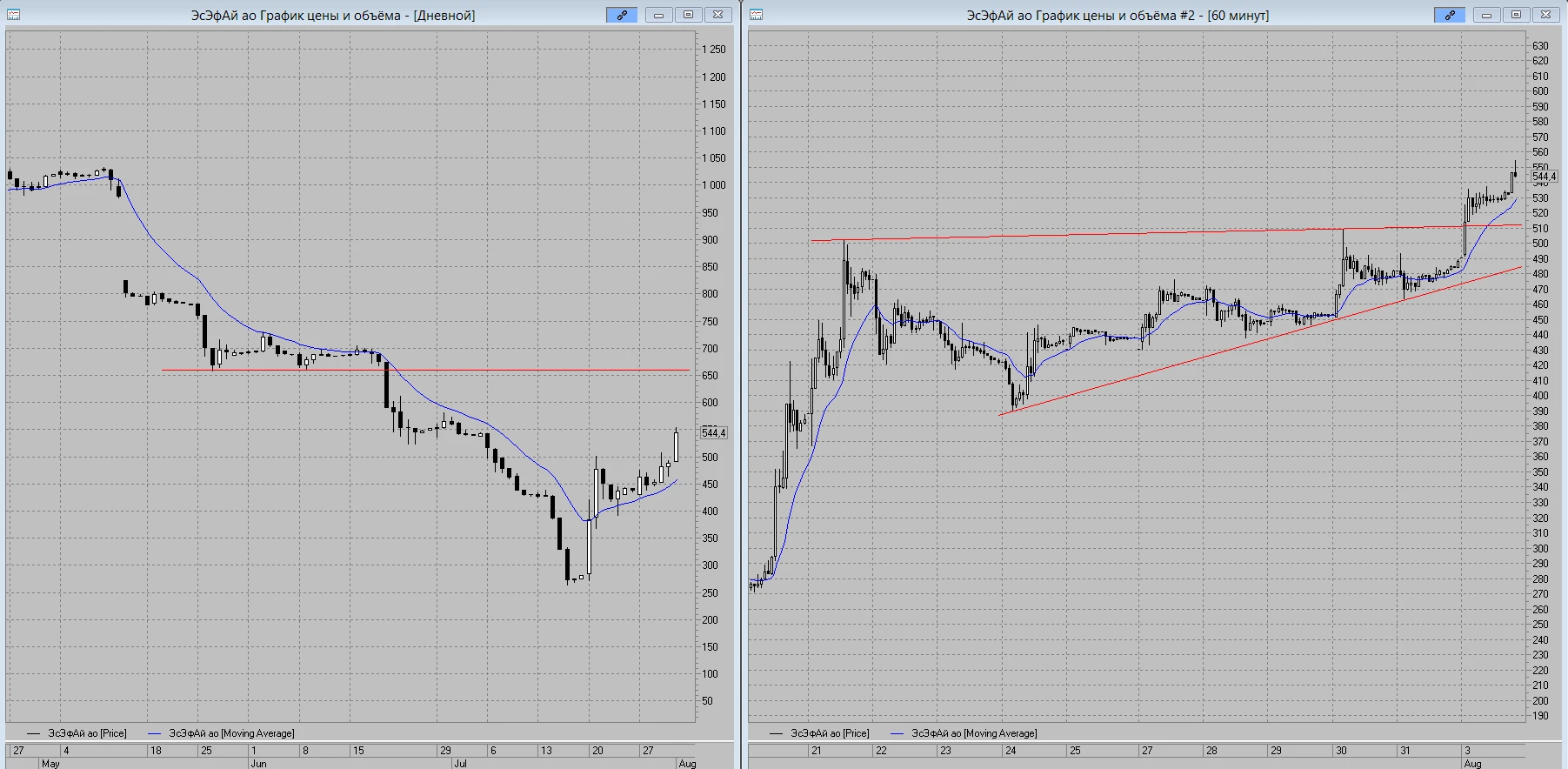Screen dimensions: 1568x769
Task: Click the date label 3 on the 60 минут time axis
Action: pos(1467,751)
